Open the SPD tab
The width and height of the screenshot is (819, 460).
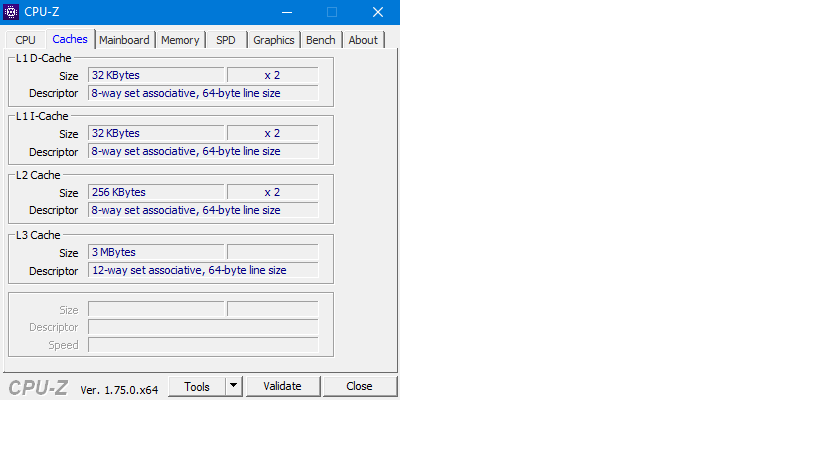[x=226, y=40]
